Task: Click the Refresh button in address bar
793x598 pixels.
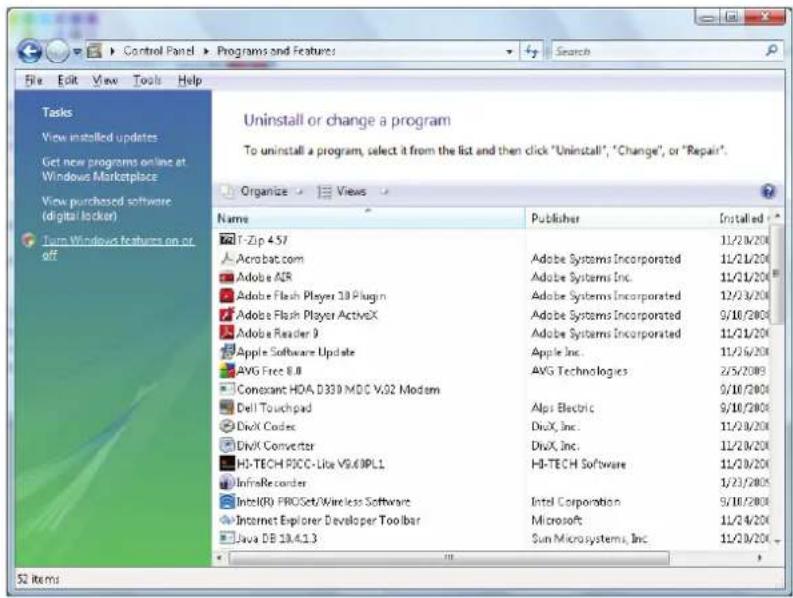Action: 532,51
